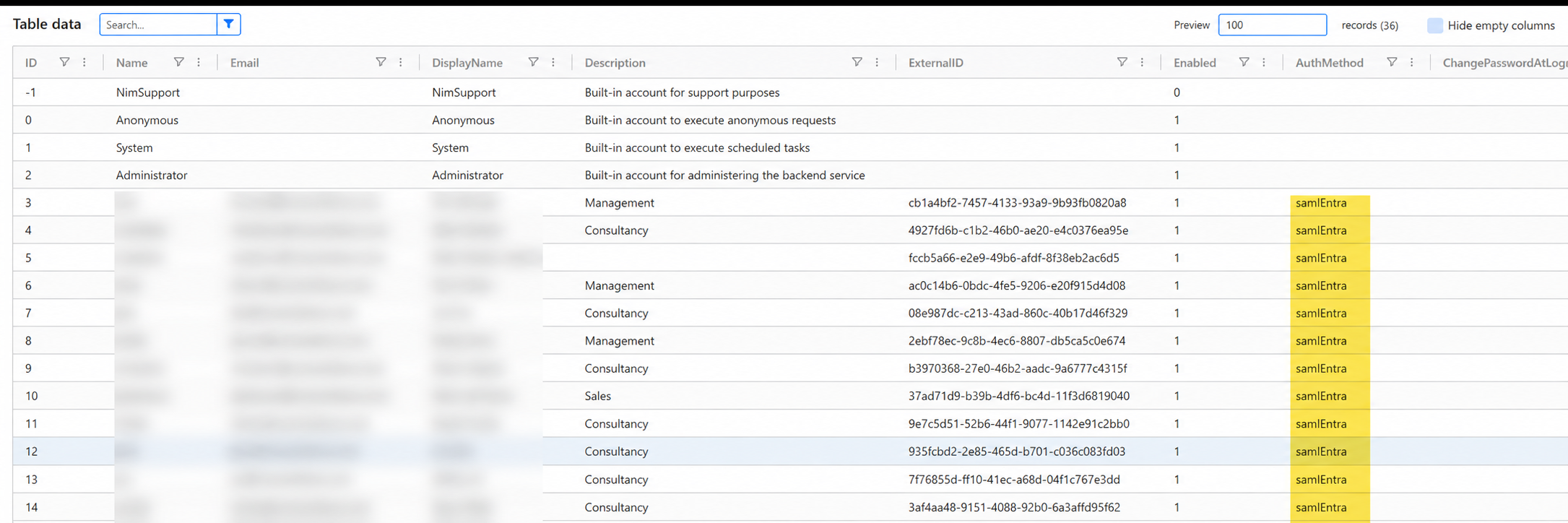The image size is (1568, 523).
Task: Open the Name column options menu
Action: tap(199, 62)
